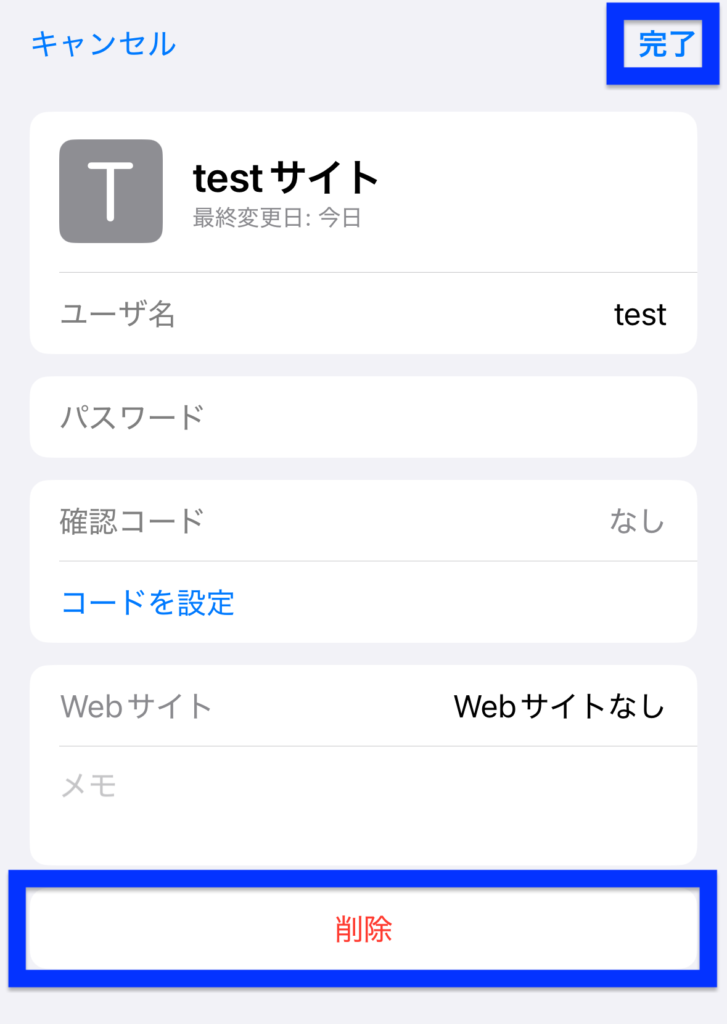This screenshot has height=1024, width=727.
Task: Open the コードを設定 link
Action: 148,602
